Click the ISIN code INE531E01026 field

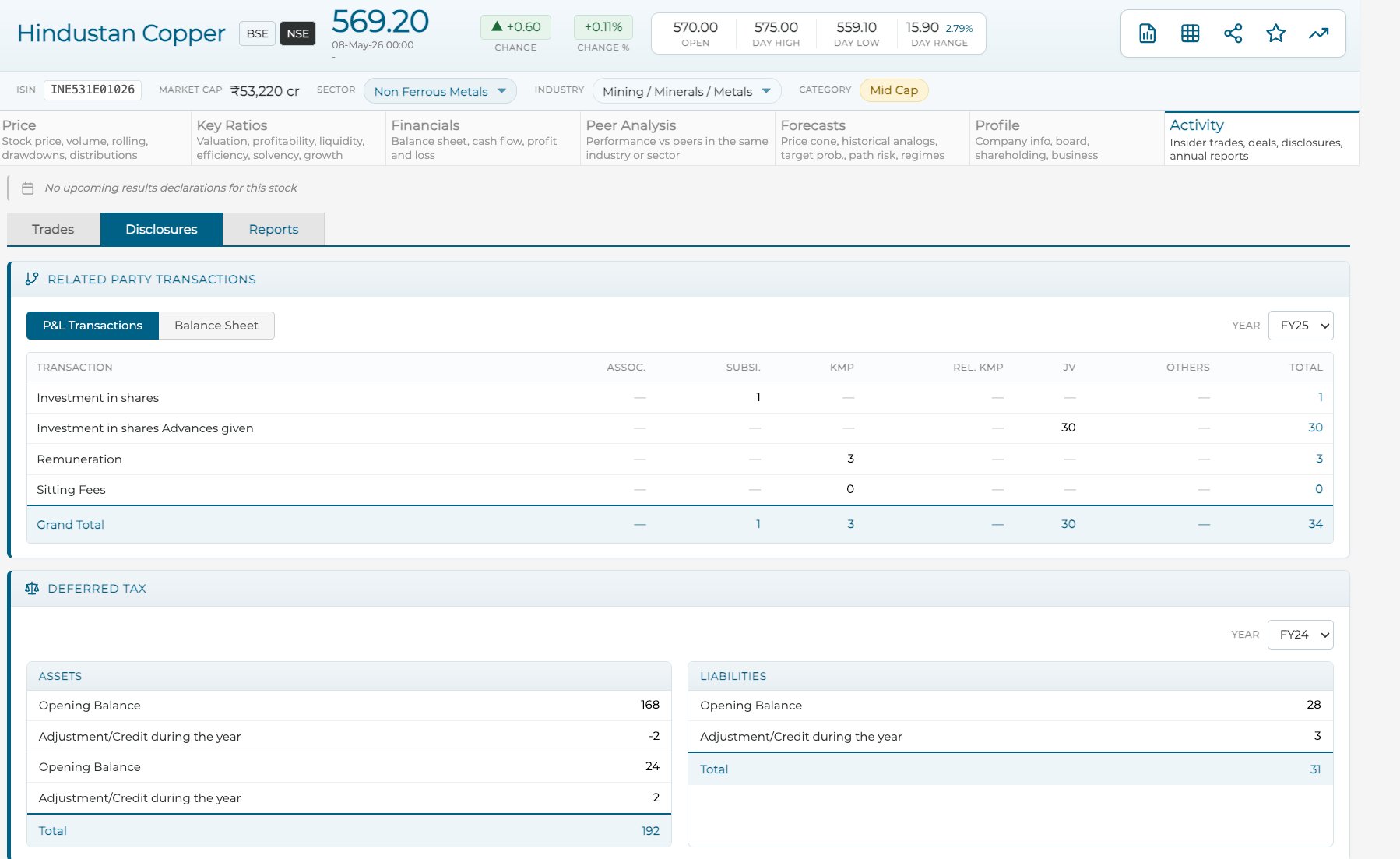tap(93, 90)
